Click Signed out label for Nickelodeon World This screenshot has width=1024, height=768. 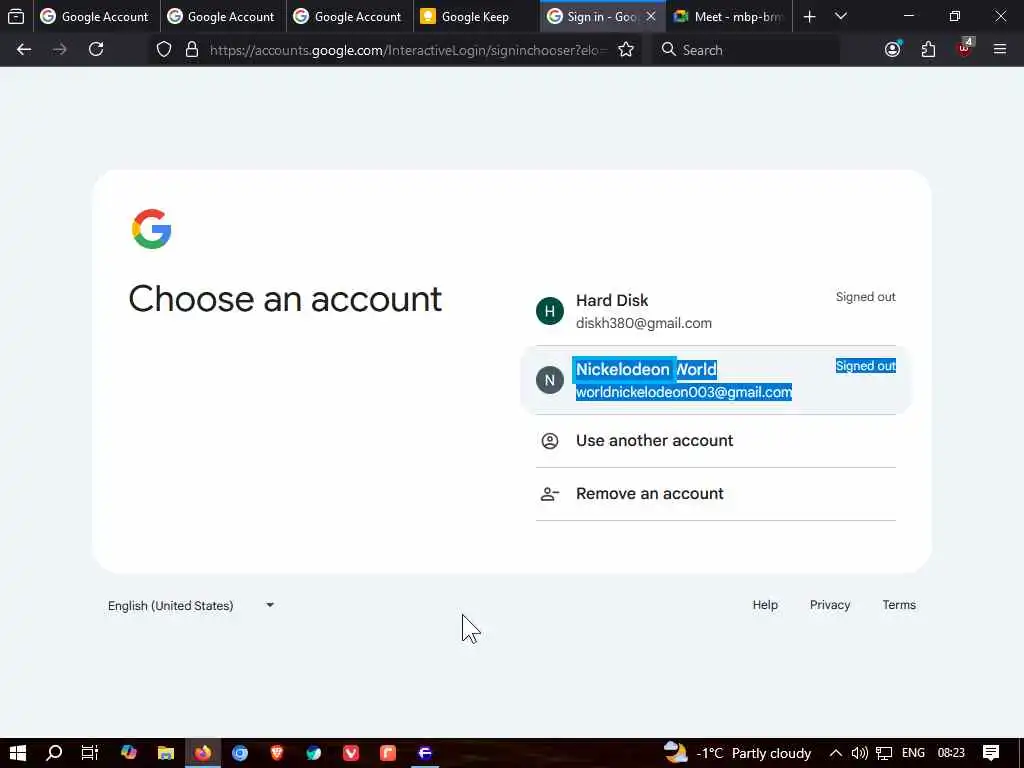pyautogui.click(x=865, y=366)
